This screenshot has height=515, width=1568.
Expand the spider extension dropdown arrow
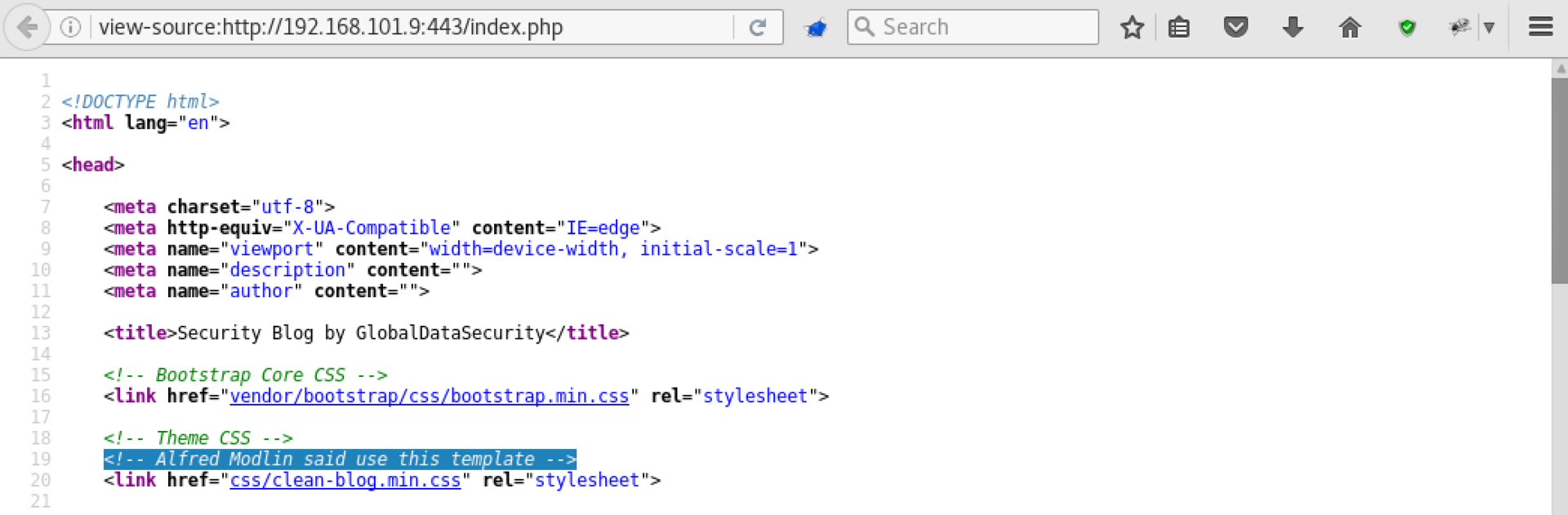pyautogui.click(x=1490, y=28)
